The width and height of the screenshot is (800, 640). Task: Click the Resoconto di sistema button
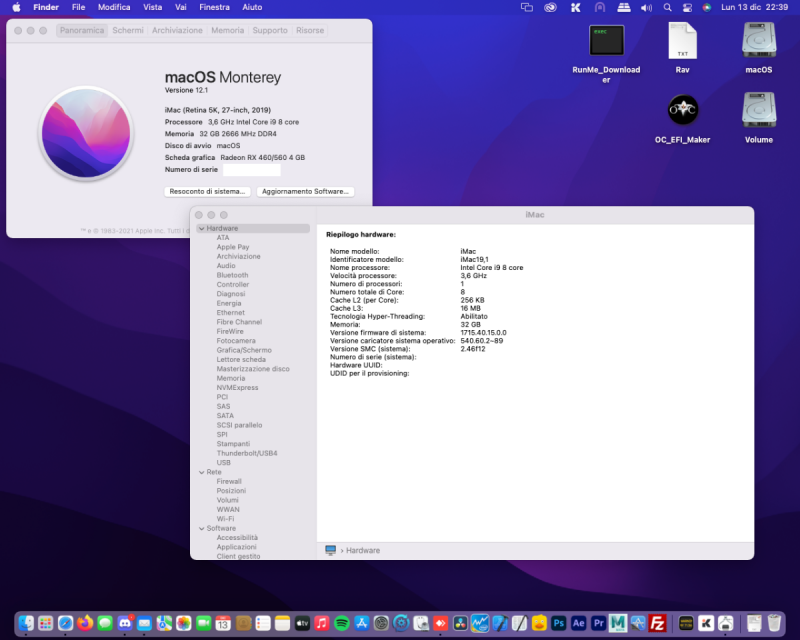tap(207, 191)
